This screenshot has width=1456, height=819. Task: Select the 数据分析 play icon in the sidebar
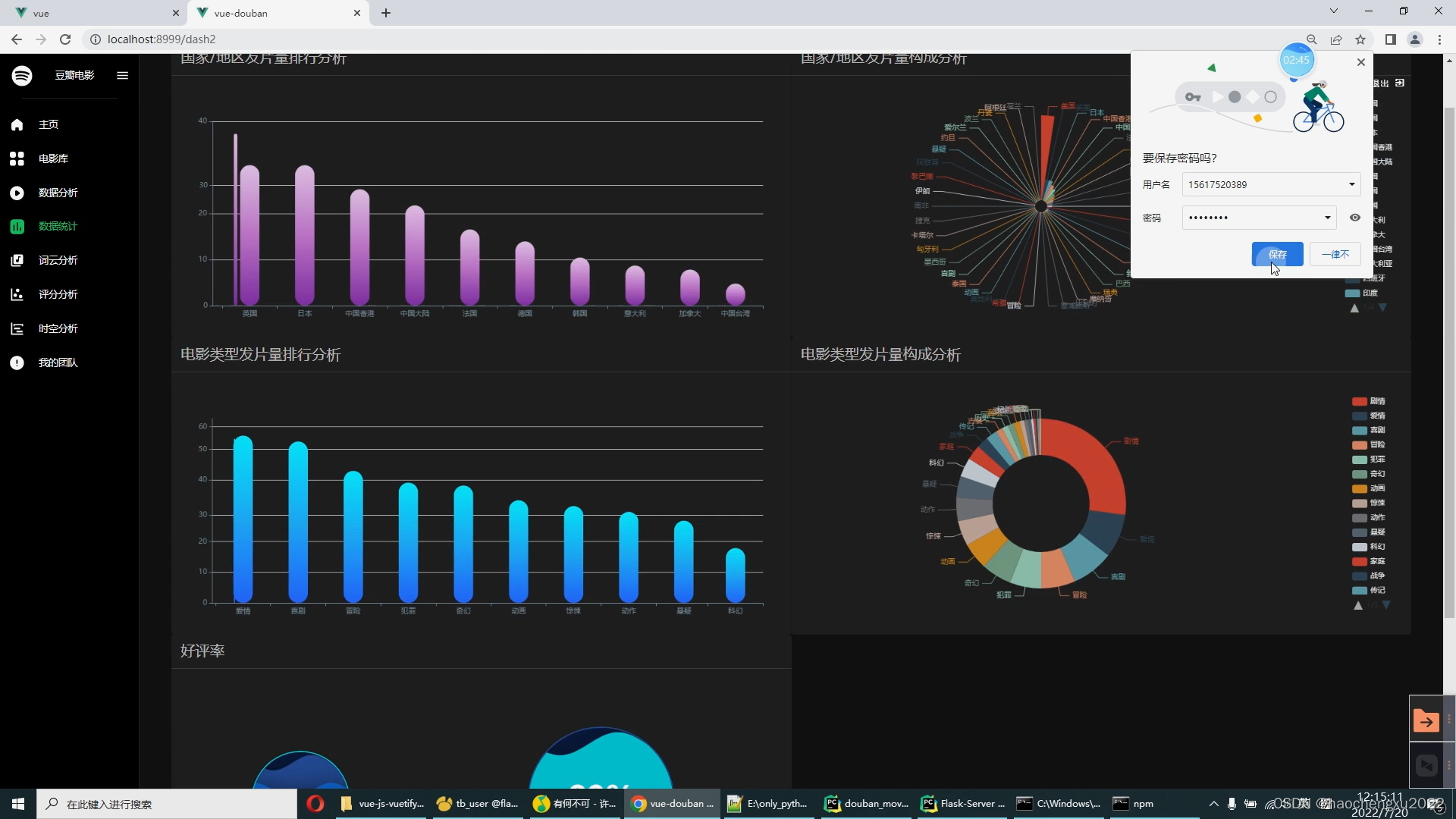[17, 193]
